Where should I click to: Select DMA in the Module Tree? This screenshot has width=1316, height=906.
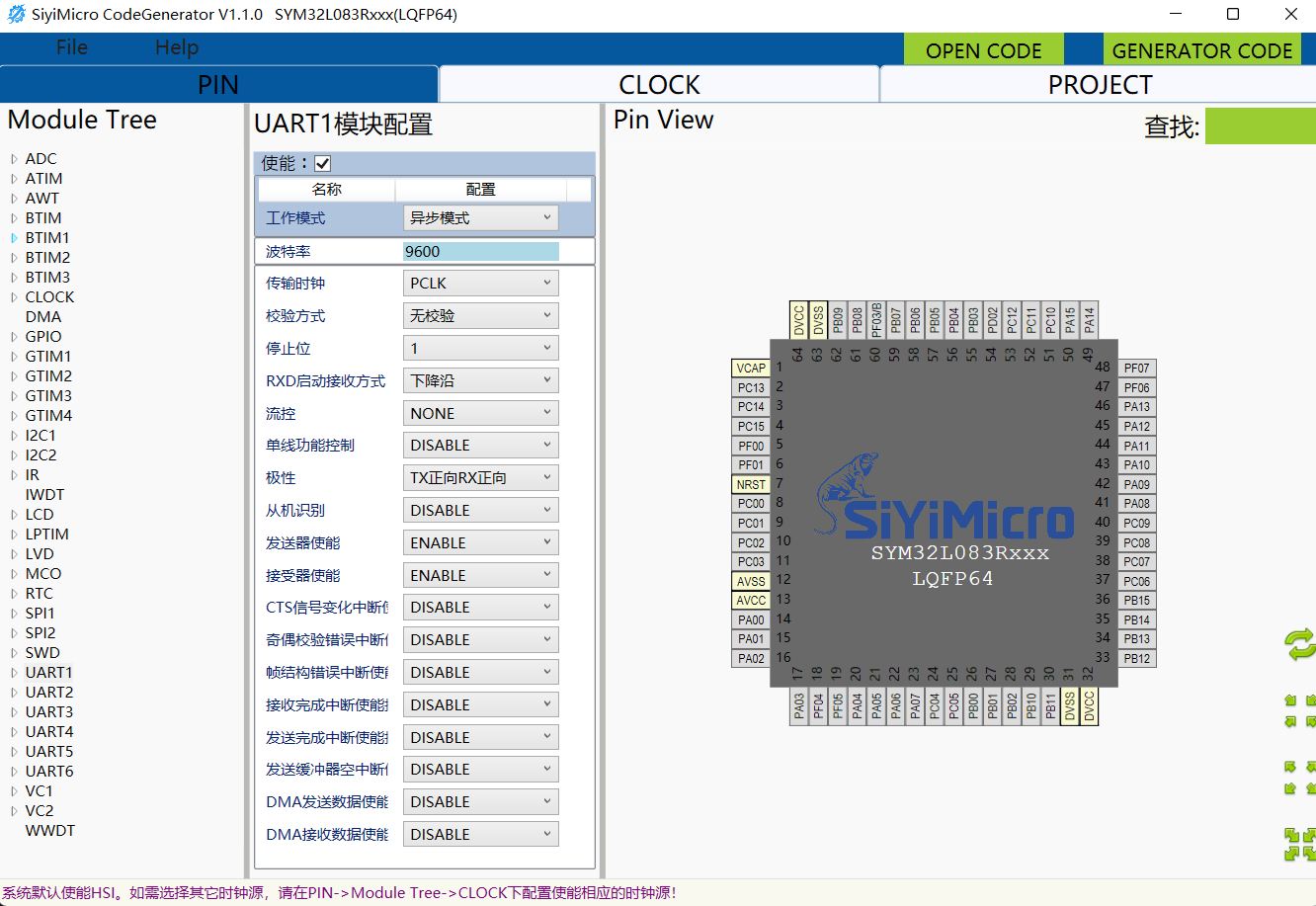tap(43, 316)
